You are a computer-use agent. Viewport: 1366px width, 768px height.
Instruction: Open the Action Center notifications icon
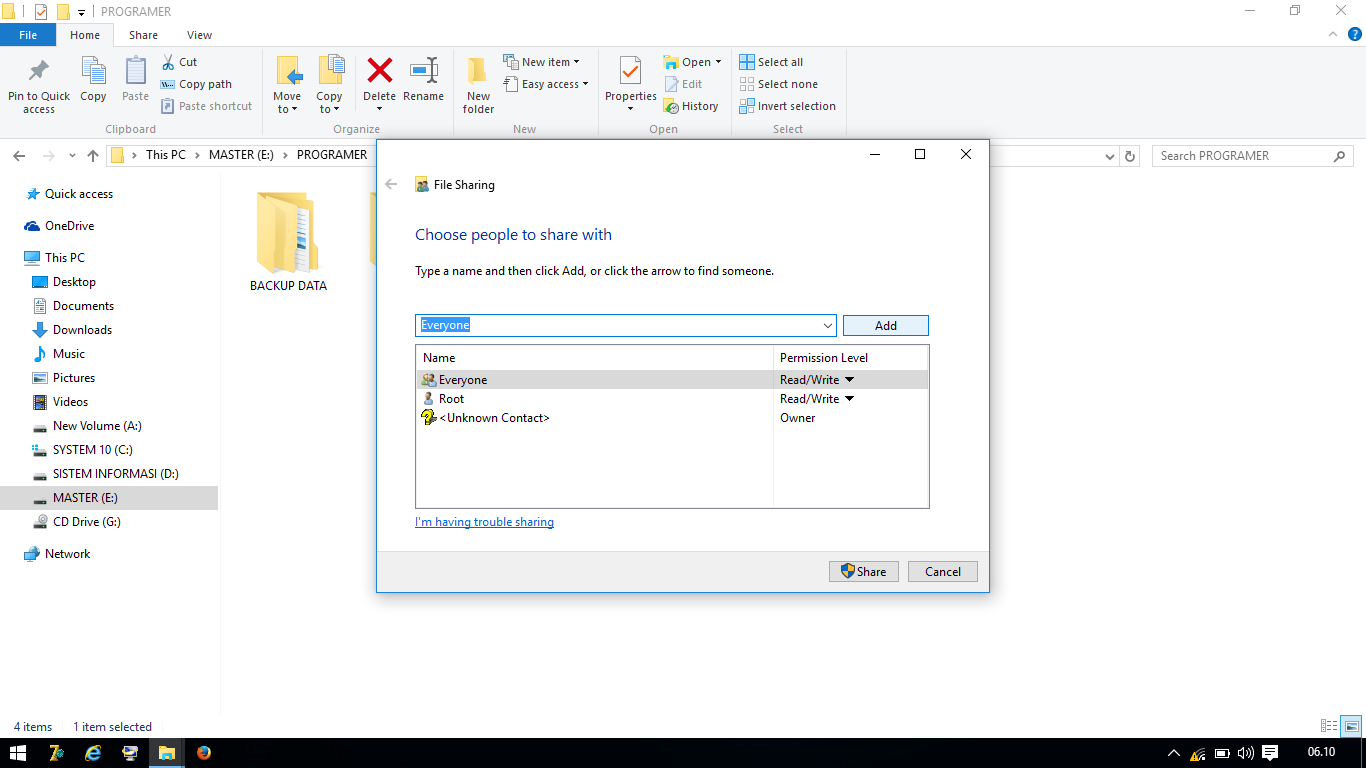(x=1270, y=753)
